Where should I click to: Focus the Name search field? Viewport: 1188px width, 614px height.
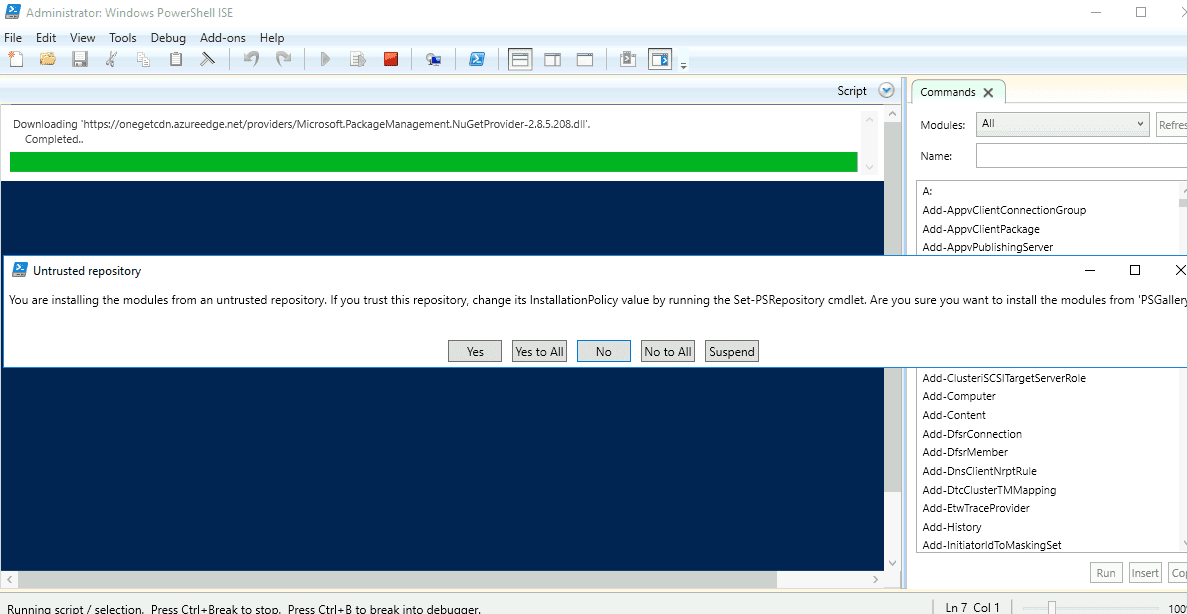click(x=1082, y=155)
